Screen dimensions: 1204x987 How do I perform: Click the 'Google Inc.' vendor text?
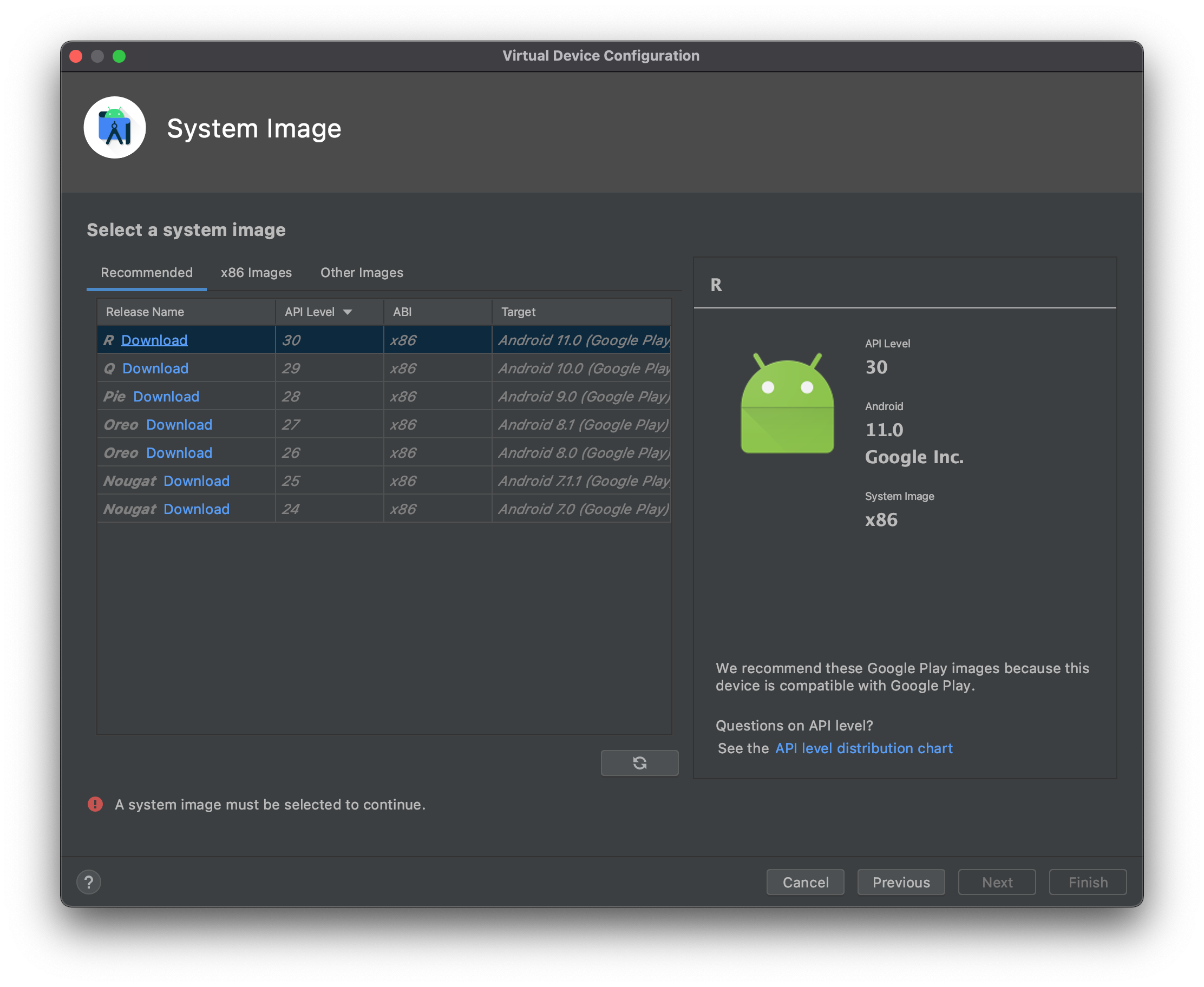pos(914,457)
